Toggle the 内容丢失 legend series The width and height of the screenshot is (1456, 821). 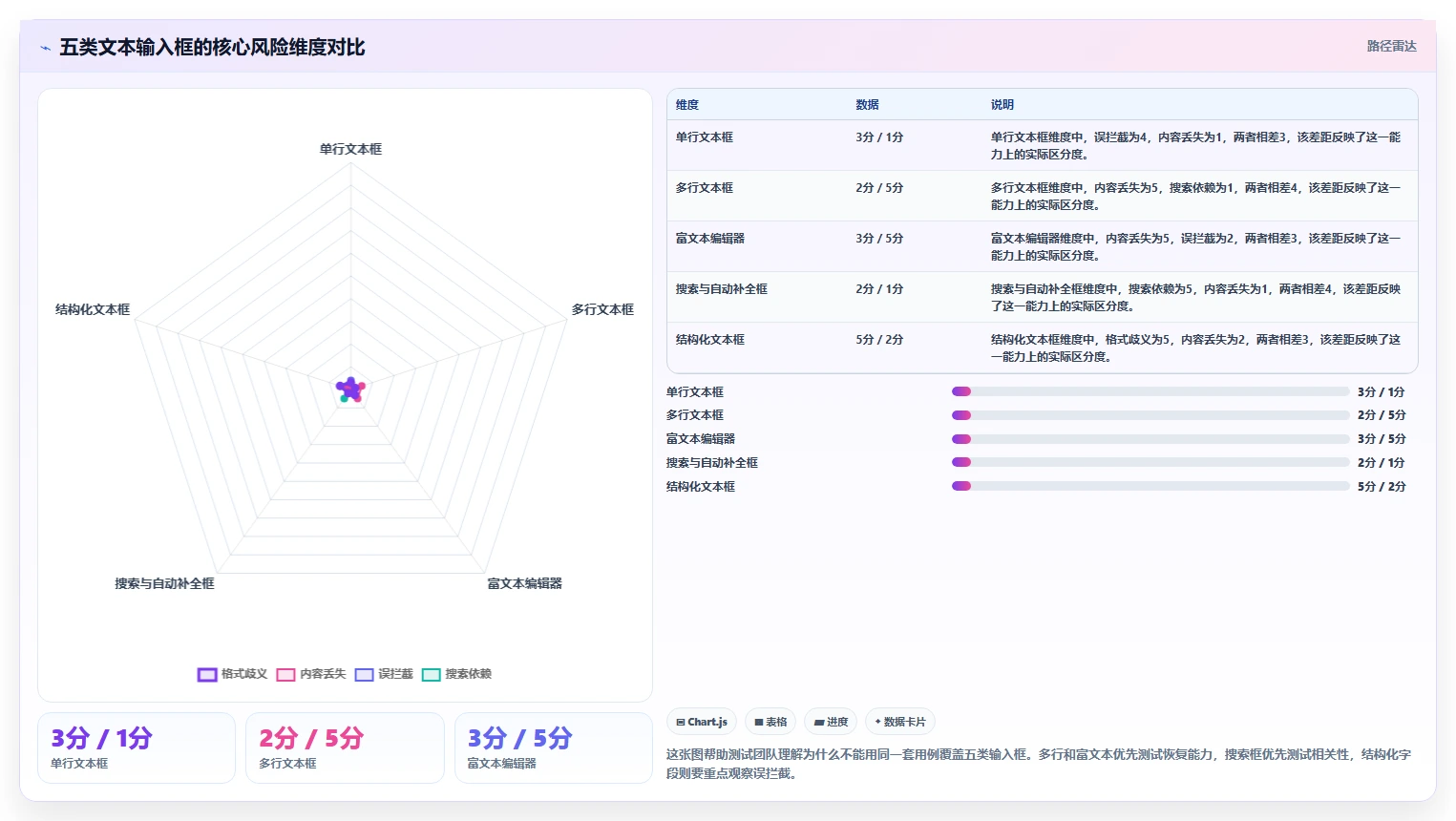(x=311, y=674)
